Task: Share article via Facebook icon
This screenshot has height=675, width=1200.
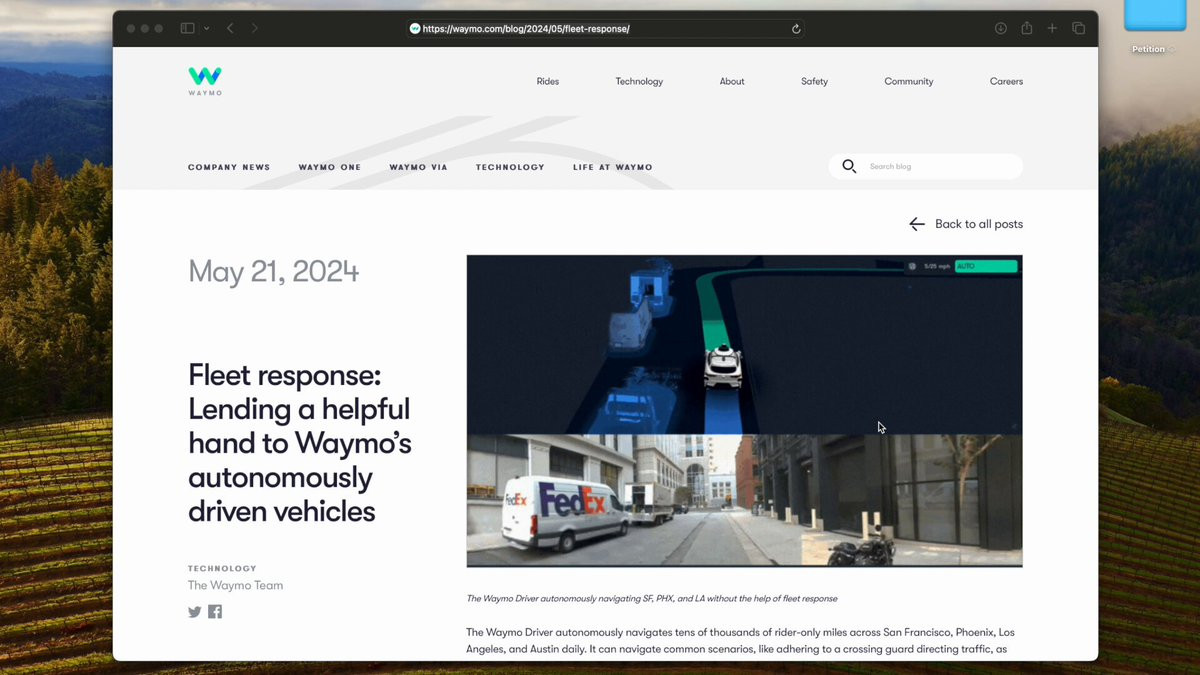Action: pyautogui.click(x=215, y=612)
